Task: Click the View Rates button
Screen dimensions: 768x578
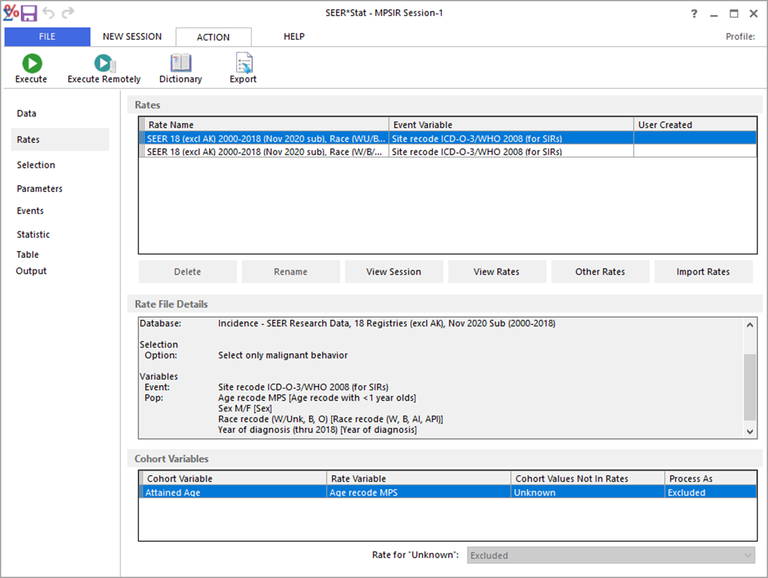Action: [497, 272]
